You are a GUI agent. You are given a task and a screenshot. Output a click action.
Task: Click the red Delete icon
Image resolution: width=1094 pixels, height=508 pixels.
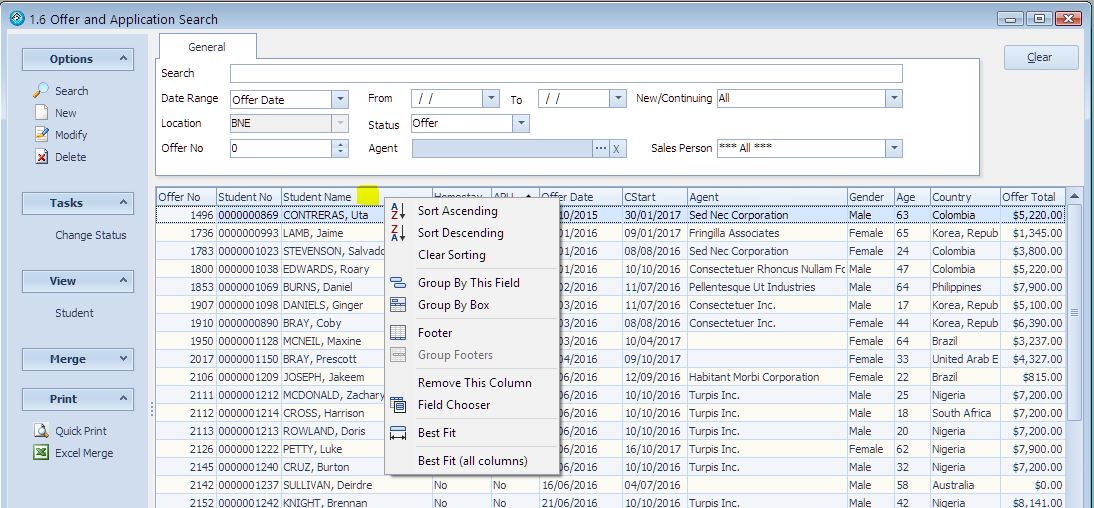[41, 157]
